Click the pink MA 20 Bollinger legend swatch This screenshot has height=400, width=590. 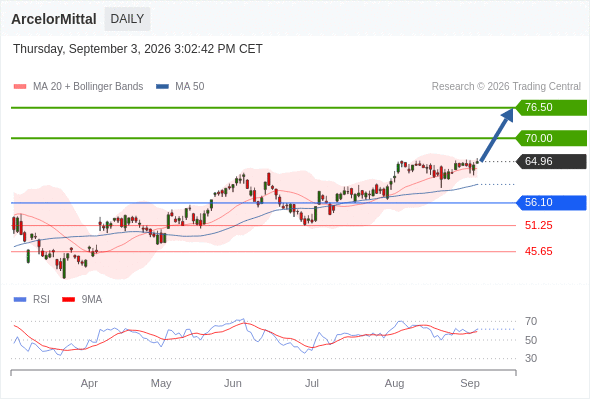pos(20,87)
